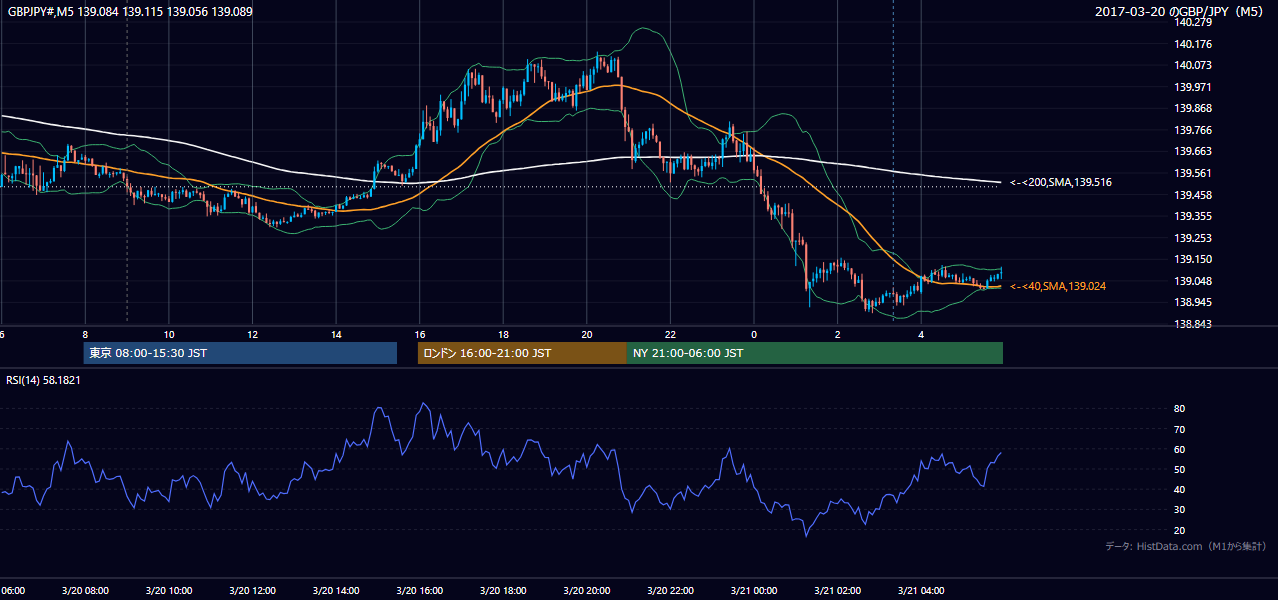Select the ロンドン 16:00-21:00 JST session bar
This screenshot has height=600, width=1278.
[522, 353]
